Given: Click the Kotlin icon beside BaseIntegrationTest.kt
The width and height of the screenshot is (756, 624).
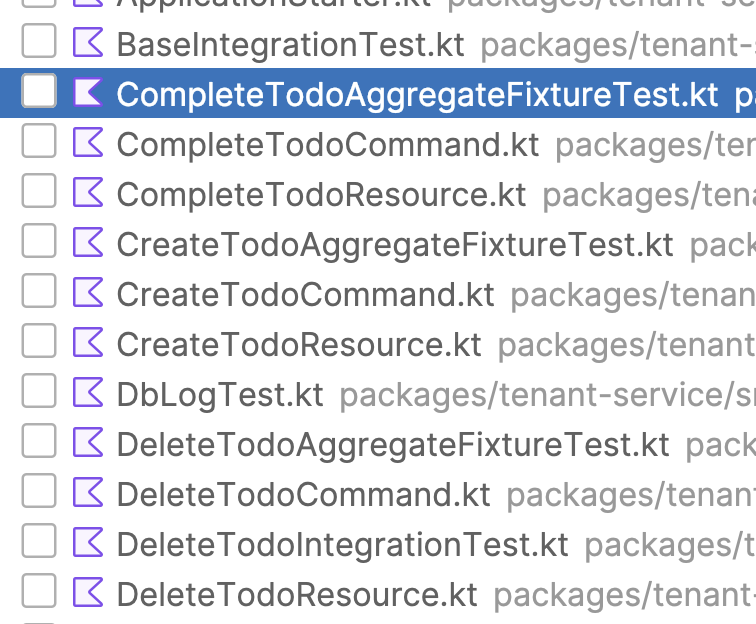Looking at the screenshot, I should pyautogui.click(x=88, y=43).
